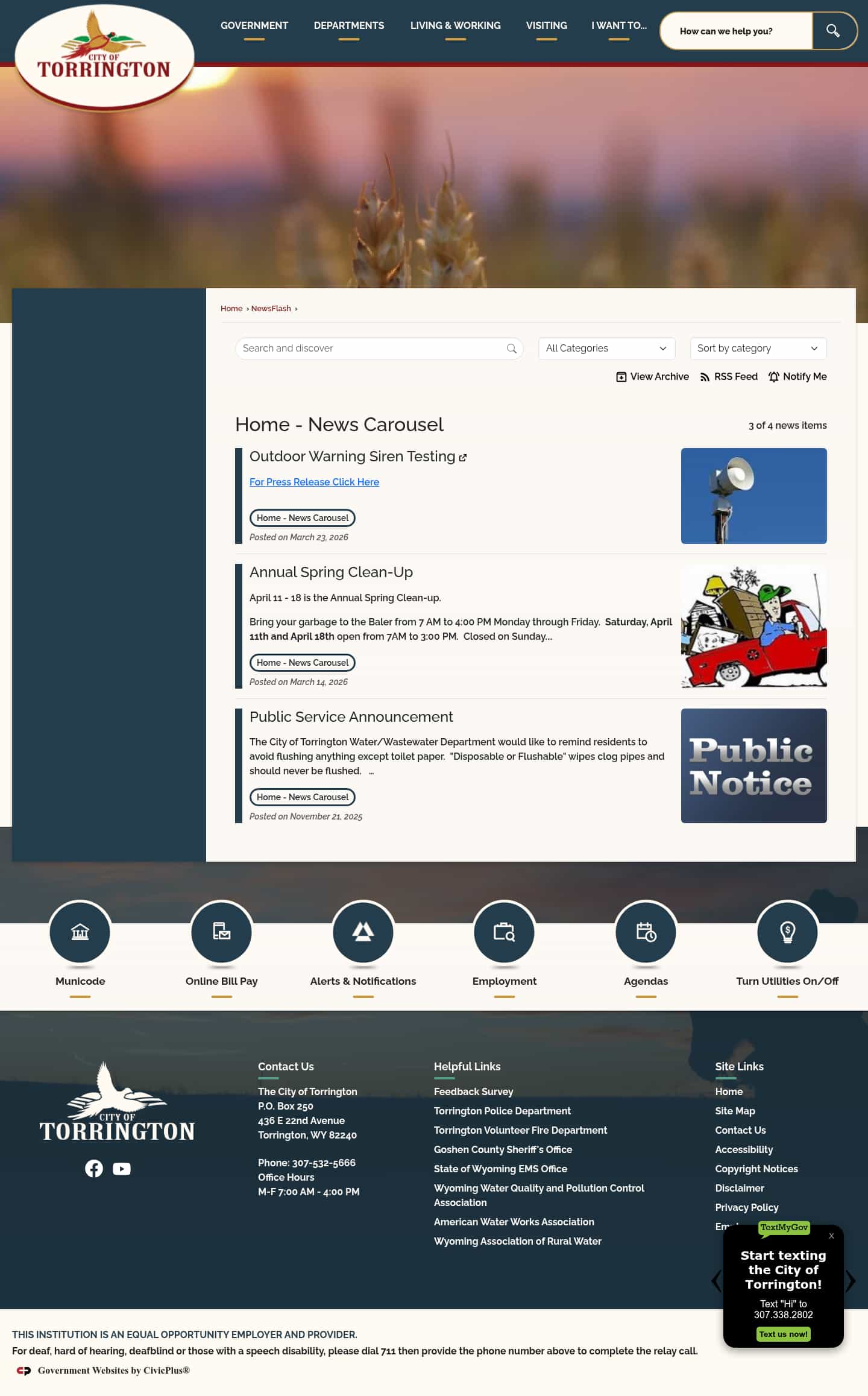Open the Torrington Volunteer Fire Department link

(520, 1130)
